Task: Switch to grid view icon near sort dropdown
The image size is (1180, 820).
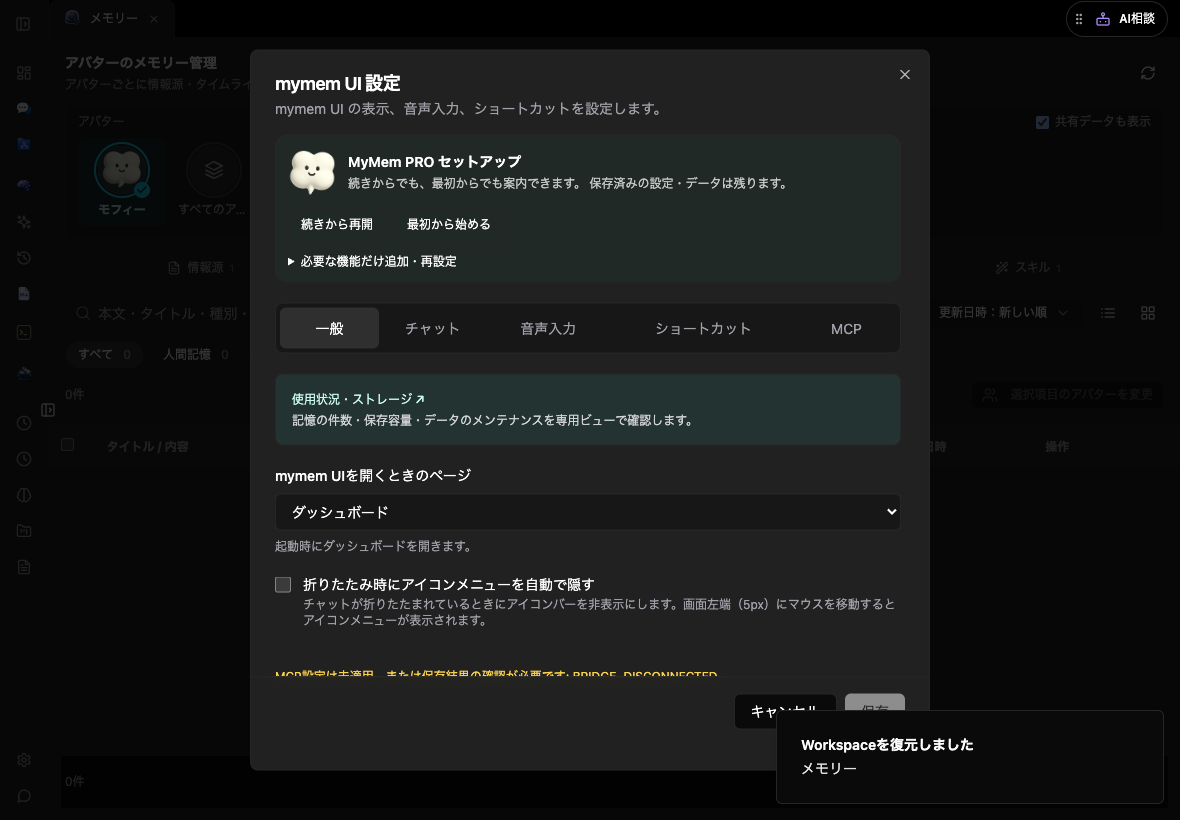Action: tap(1148, 313)
